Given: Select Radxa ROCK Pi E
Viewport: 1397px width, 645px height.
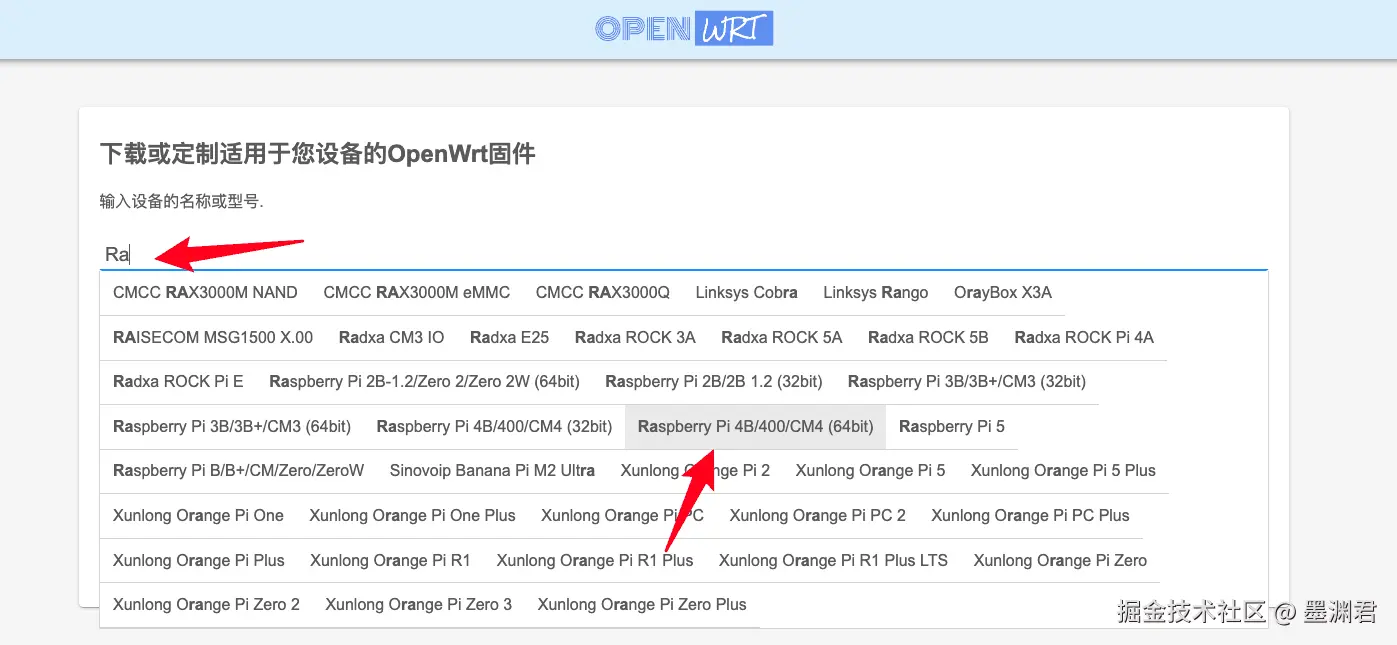Looking at the screenshot, I should click(178, 382).
